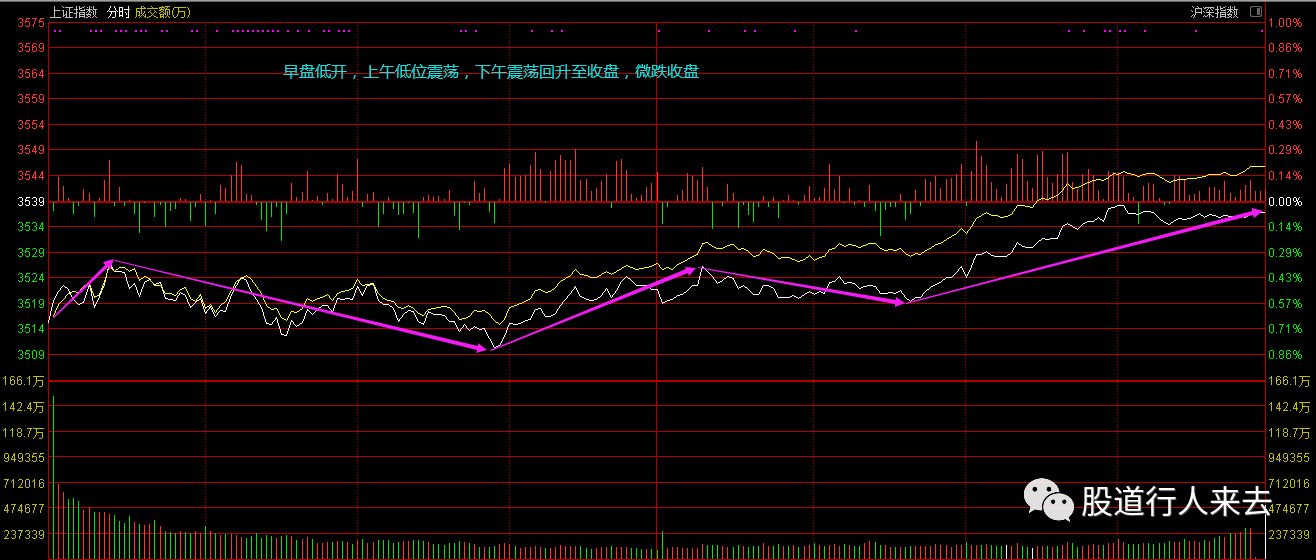1316x560 pixels.
Task: Click the 股道行人来去 watermark text
Action: coord(1176,500)
